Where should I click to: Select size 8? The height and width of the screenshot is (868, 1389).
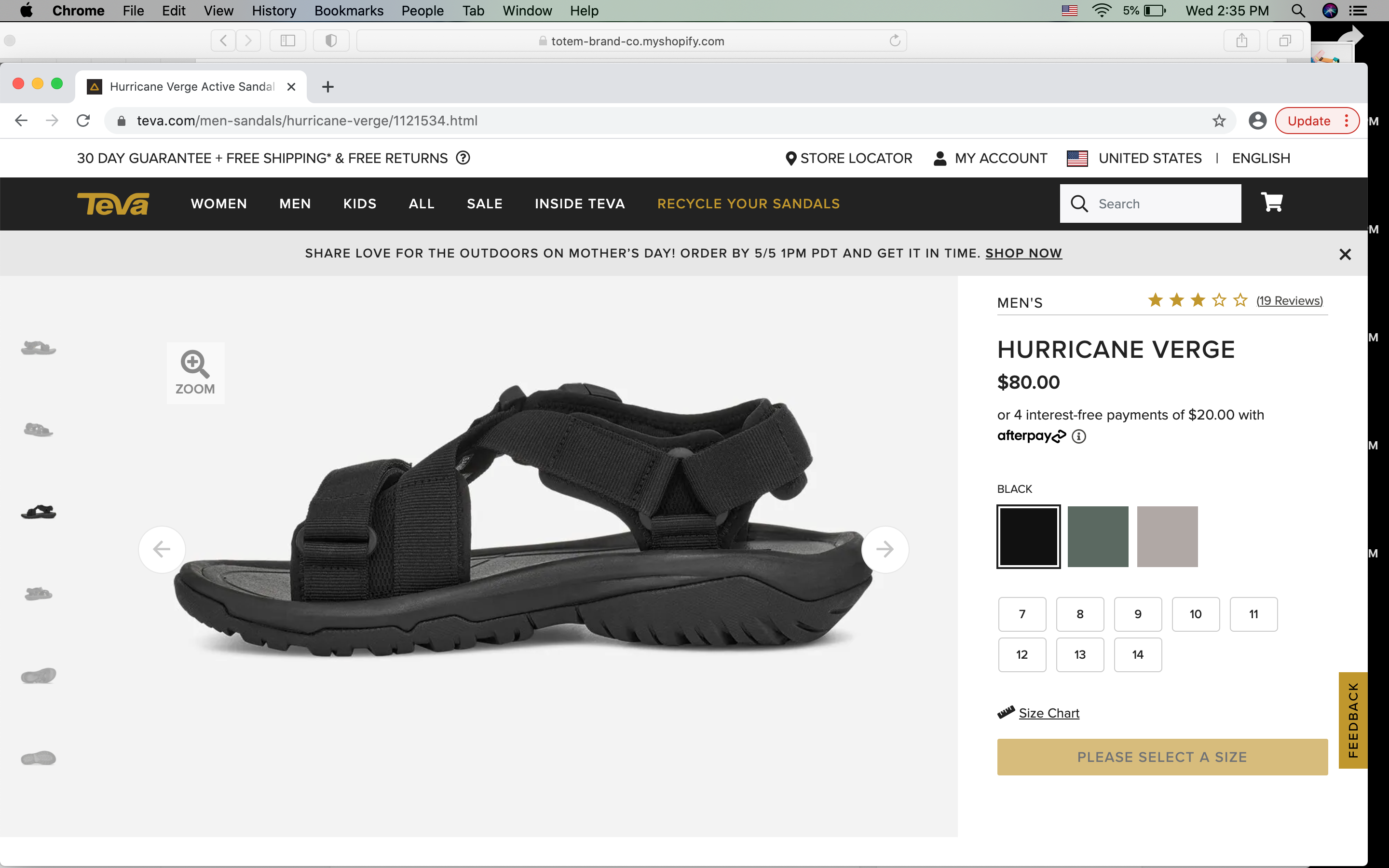[1080, 614]
